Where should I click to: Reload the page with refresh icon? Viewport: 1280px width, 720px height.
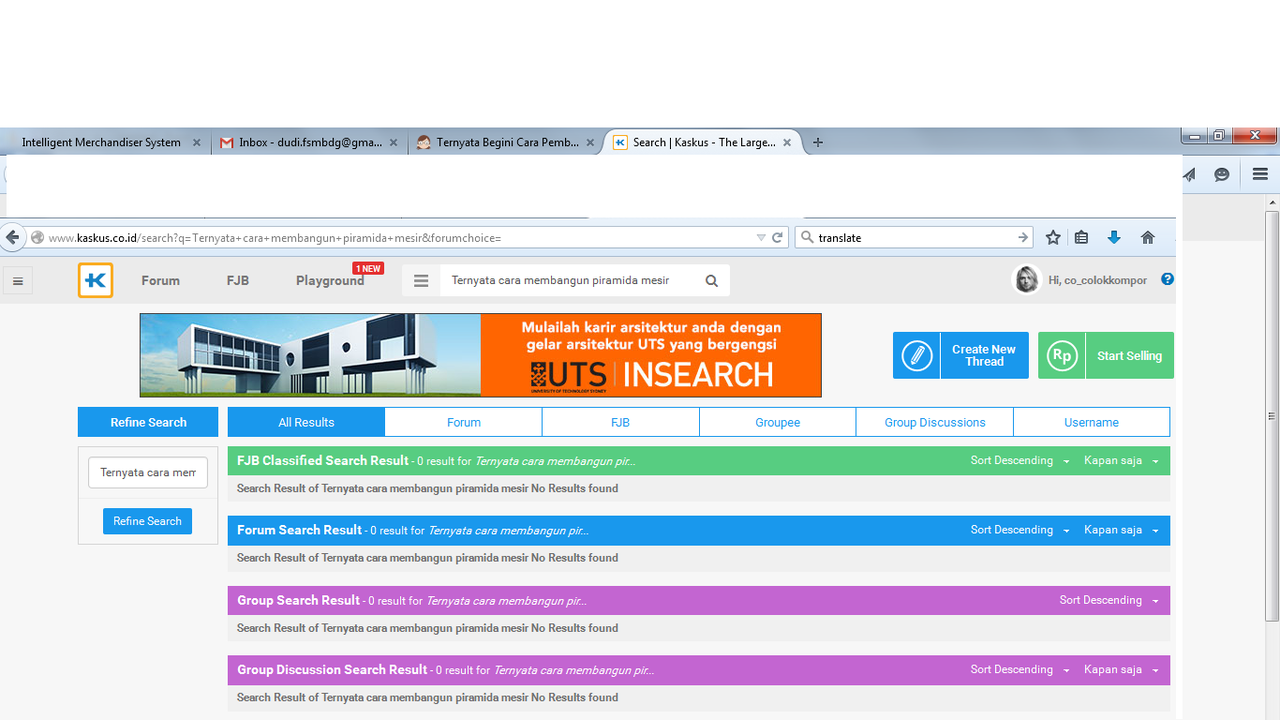[x=777, y=238]
